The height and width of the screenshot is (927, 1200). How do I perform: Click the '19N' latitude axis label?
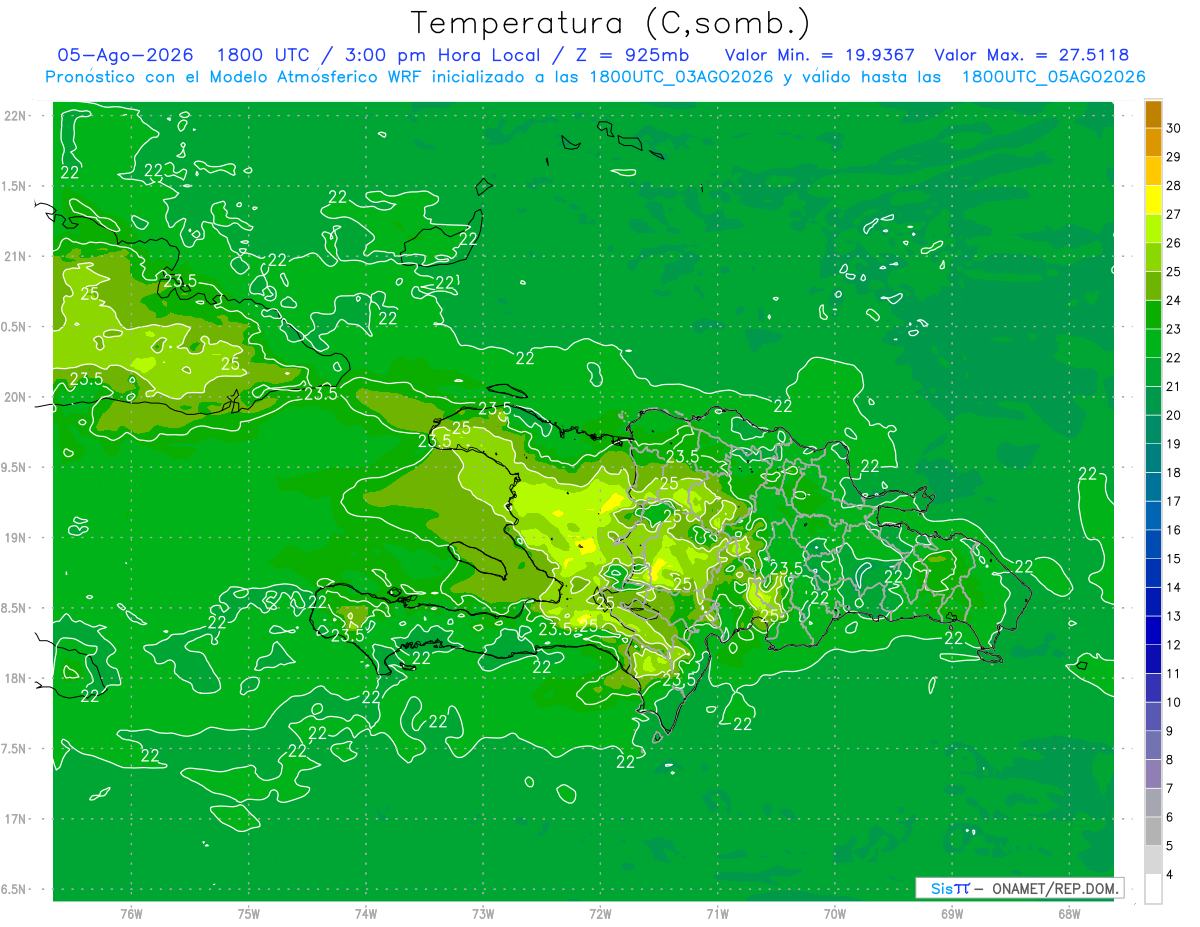pos(17,538)
